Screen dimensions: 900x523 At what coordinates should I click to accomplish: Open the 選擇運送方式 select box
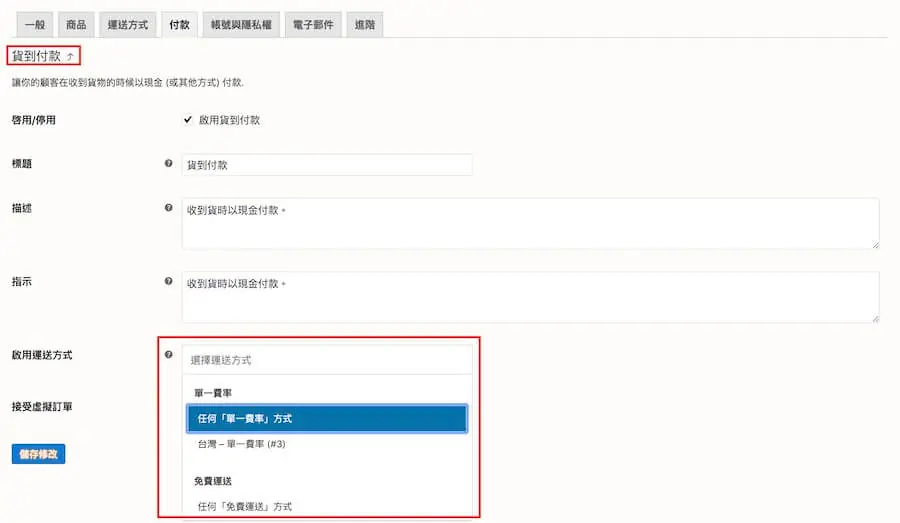point(327,360)
